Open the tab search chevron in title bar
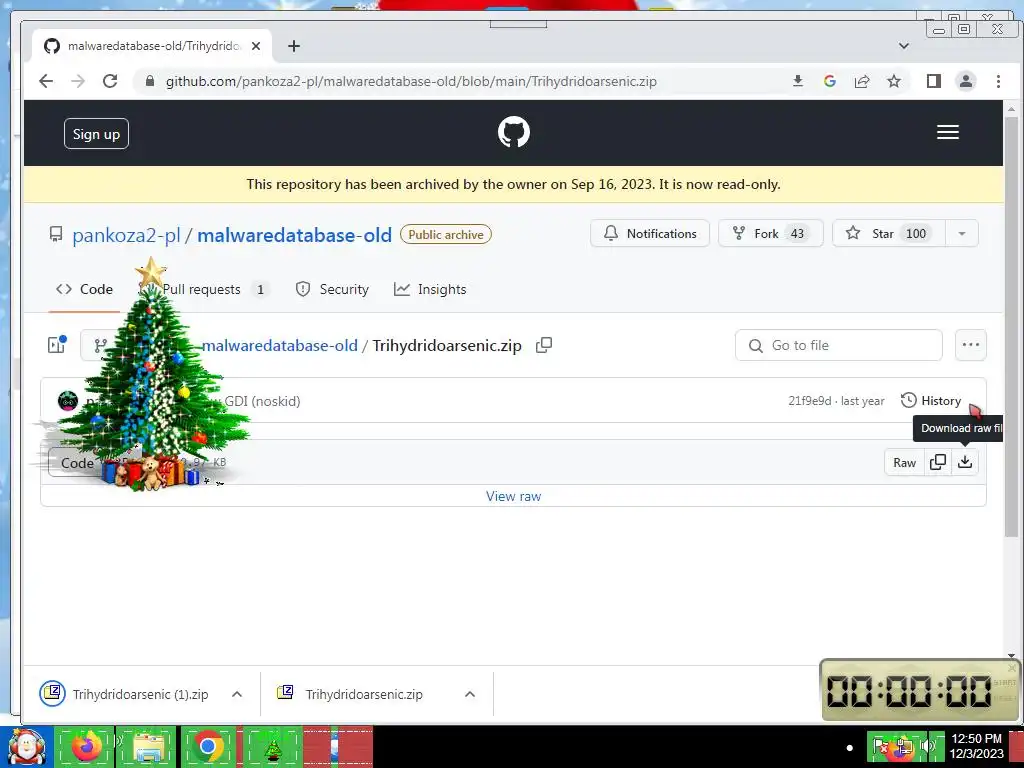 [x=904, y=46]
